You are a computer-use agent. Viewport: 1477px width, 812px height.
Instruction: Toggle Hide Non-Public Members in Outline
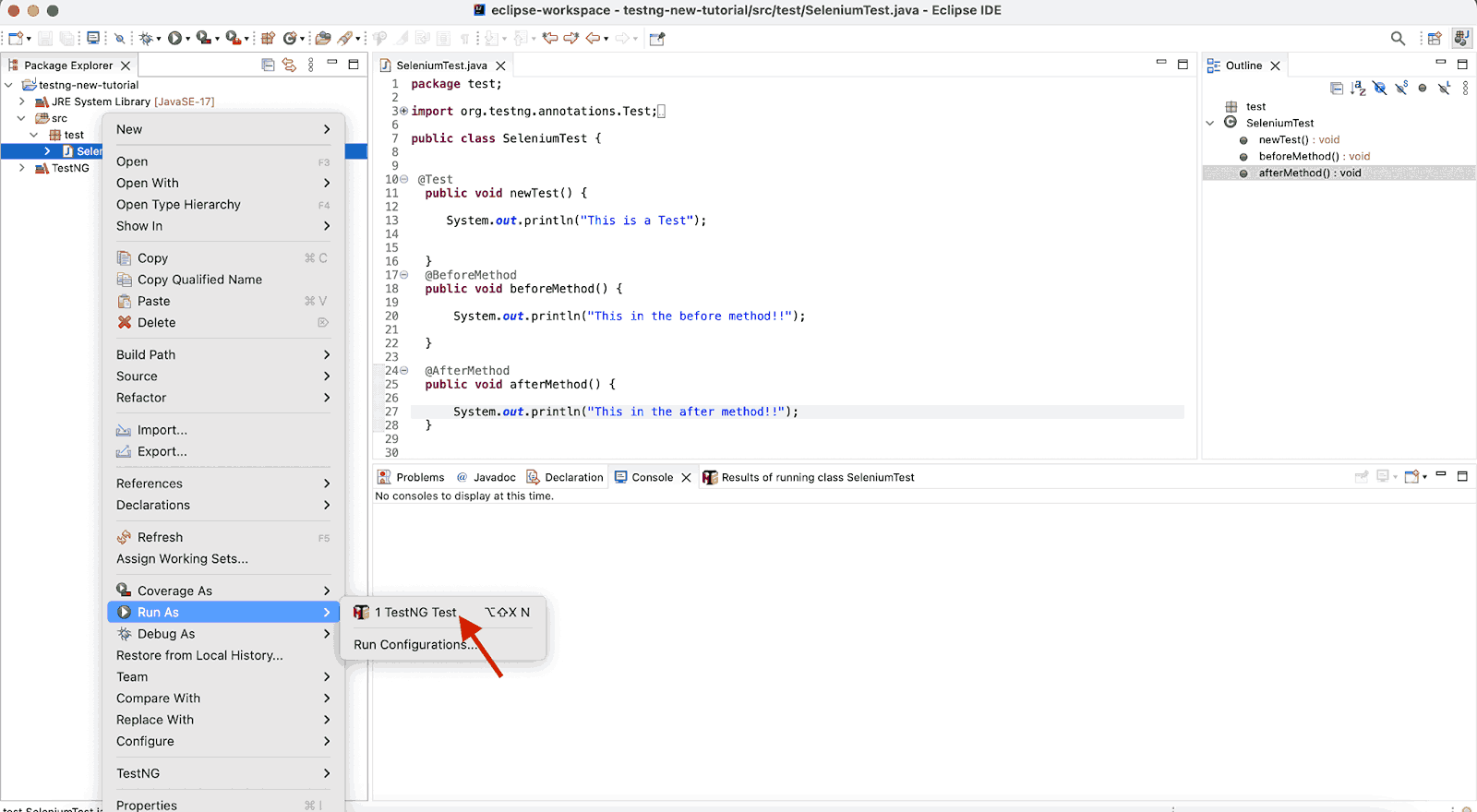1423,89
